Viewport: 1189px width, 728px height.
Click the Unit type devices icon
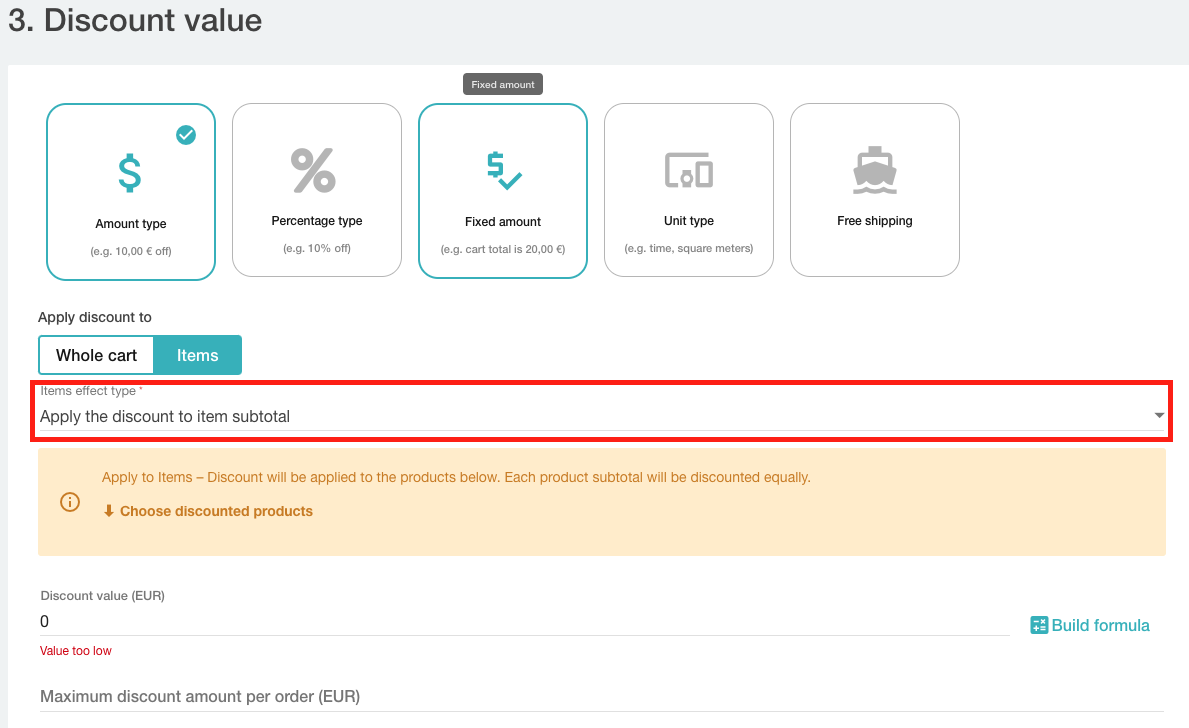(x=688, y=171)
